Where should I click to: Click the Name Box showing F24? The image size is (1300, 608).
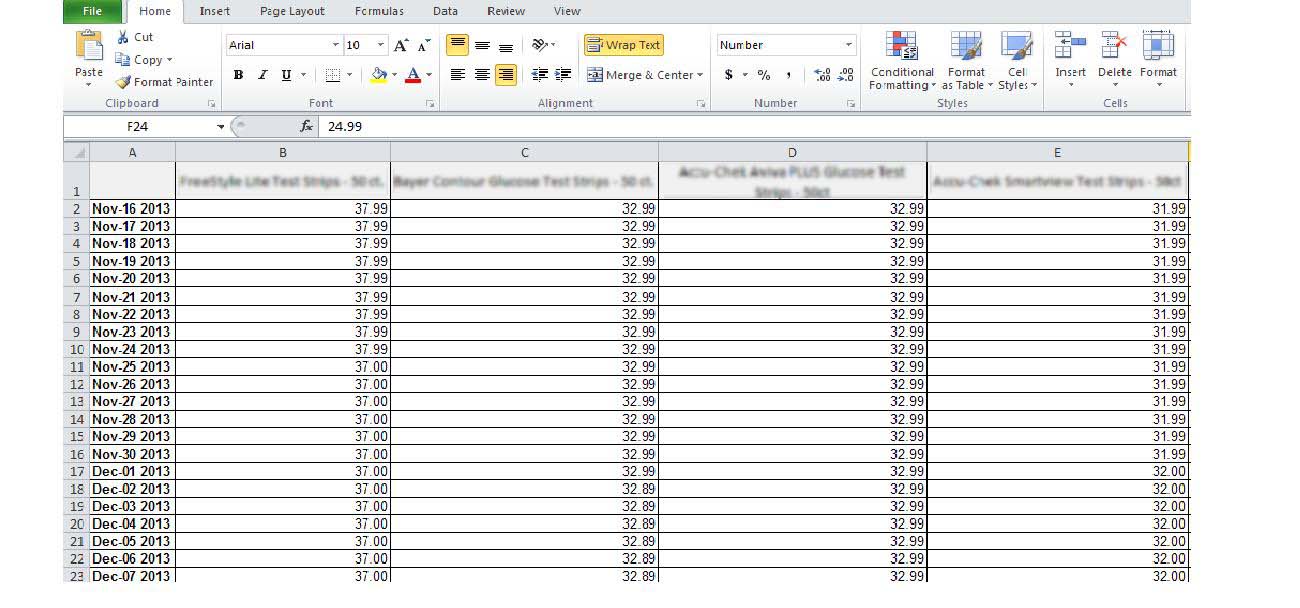click(x=138, y=127)
